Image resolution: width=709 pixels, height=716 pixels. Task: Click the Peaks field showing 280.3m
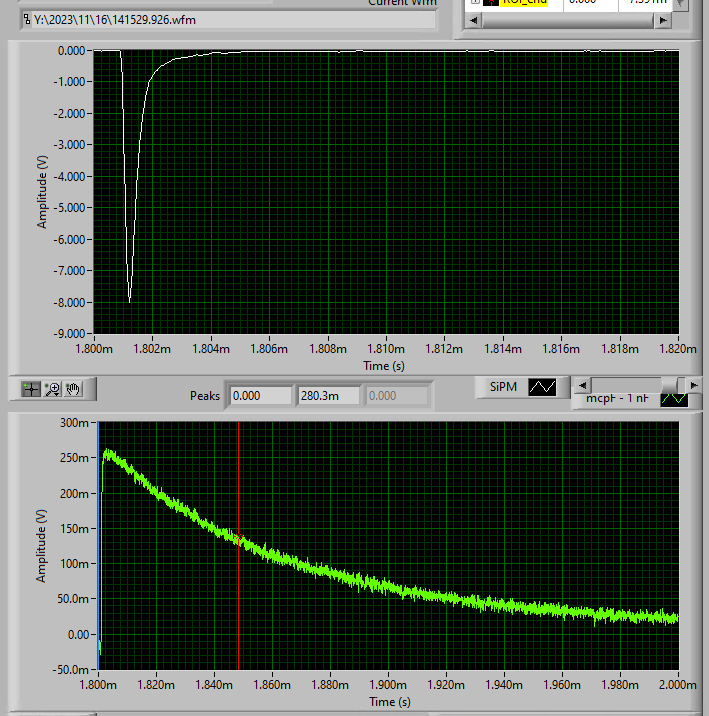click(328, 396)
